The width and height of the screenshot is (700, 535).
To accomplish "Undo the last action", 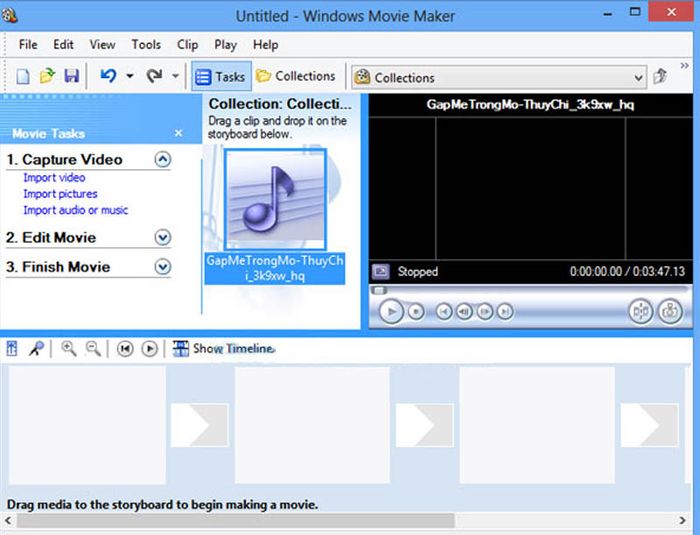I will [108, 76].
